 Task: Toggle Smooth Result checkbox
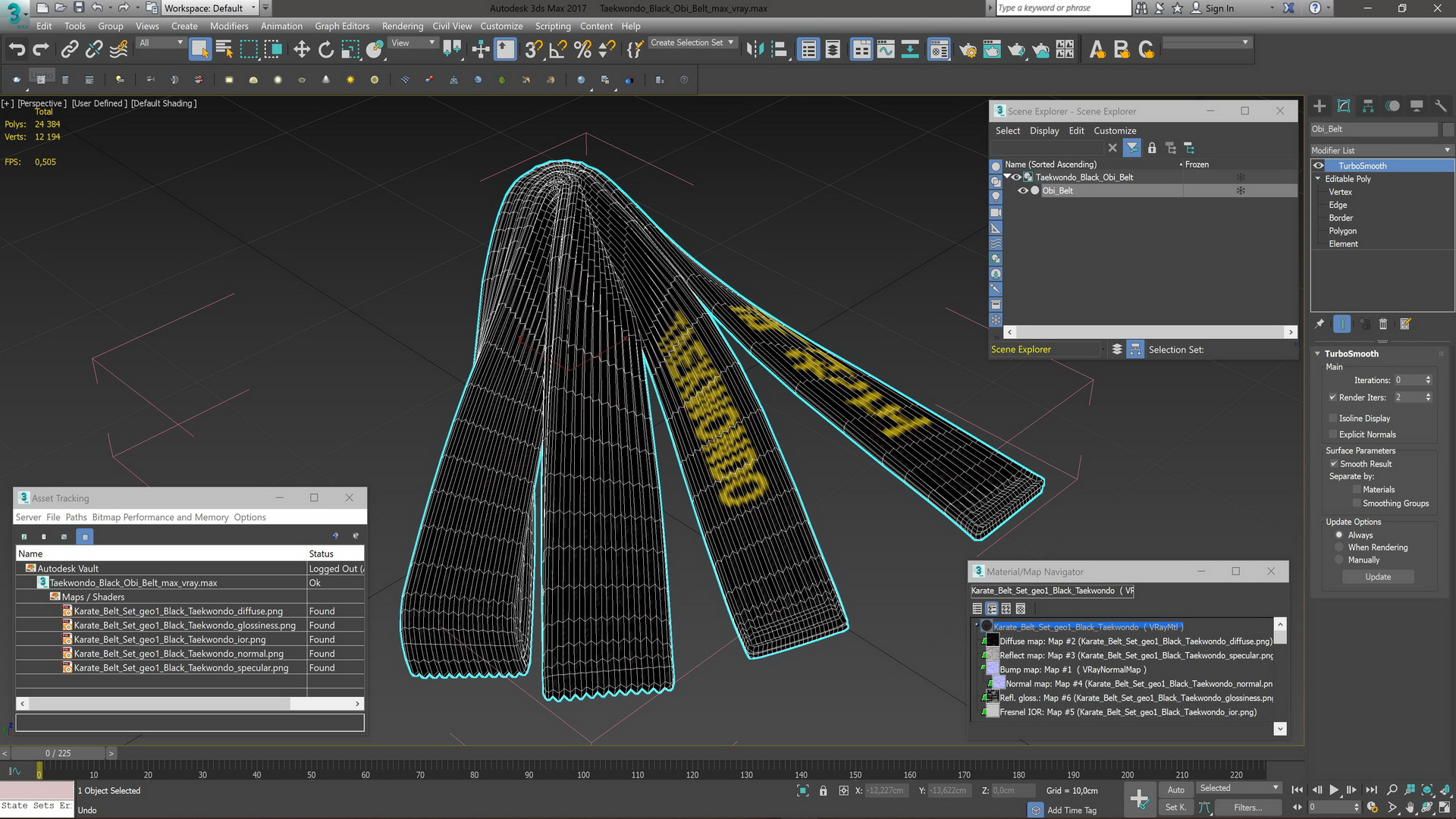click(1333, 463)
